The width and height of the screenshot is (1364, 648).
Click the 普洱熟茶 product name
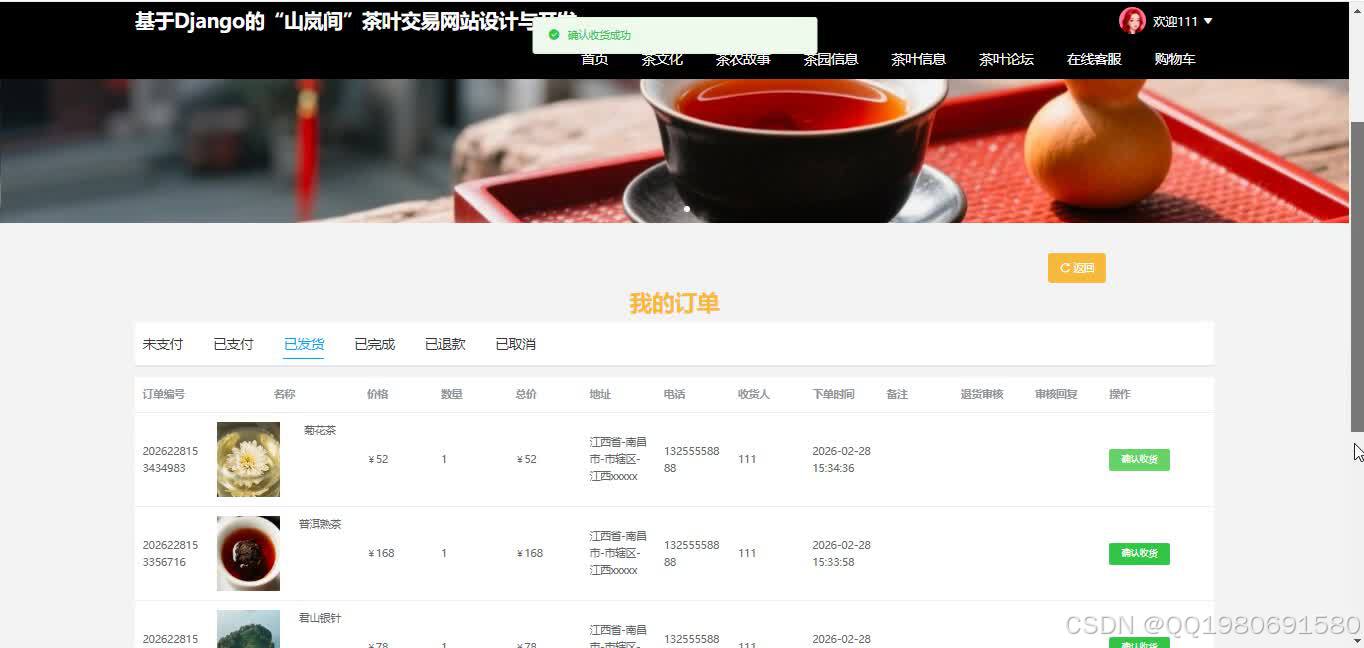click(320, 524)
